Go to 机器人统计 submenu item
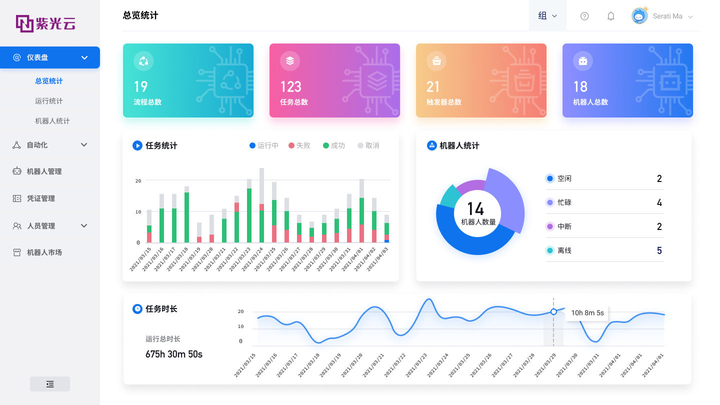Screen dimensions: 720x405 (x=52, y=121)
